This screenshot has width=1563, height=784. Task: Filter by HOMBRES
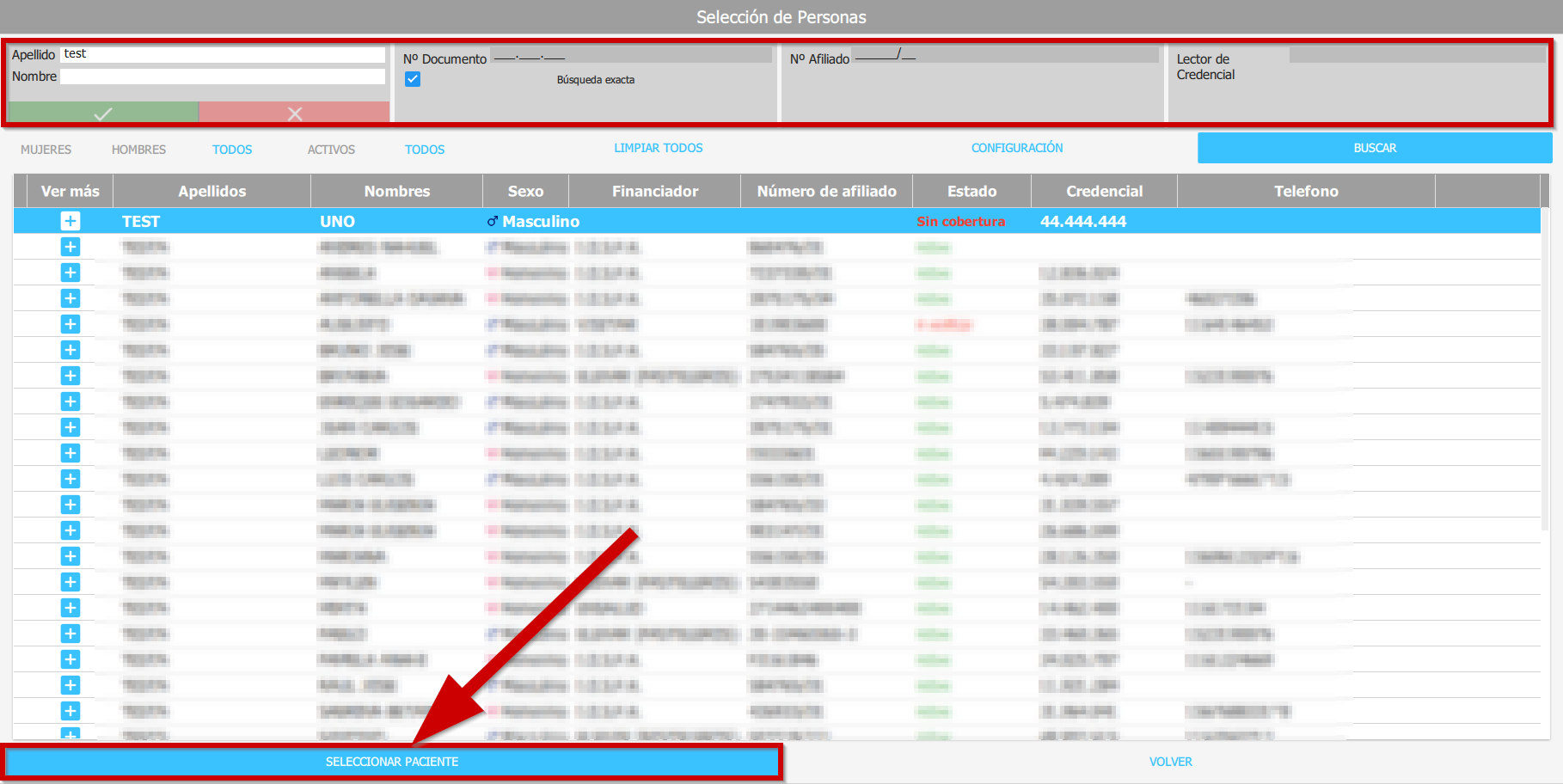138,150
